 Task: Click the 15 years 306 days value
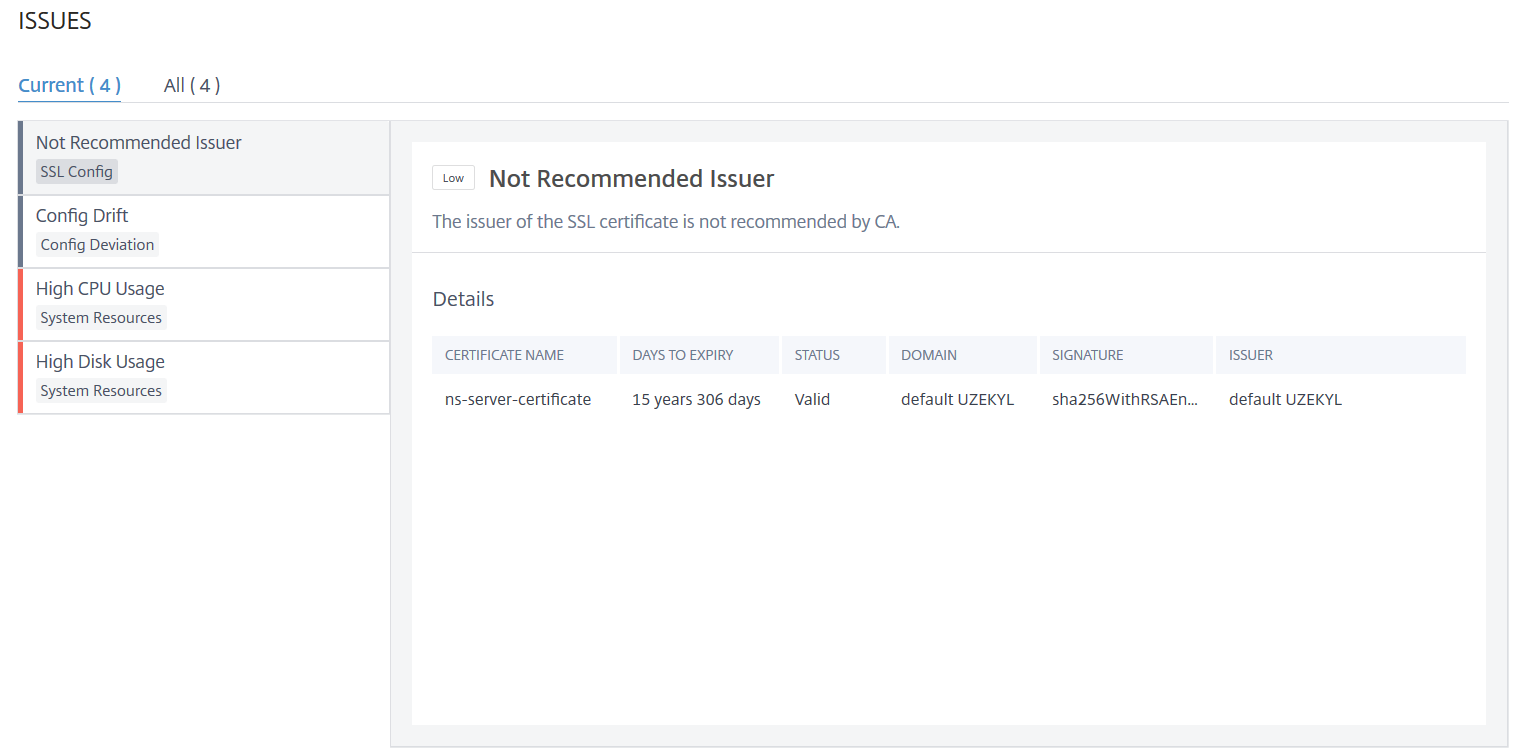point(696,400)
